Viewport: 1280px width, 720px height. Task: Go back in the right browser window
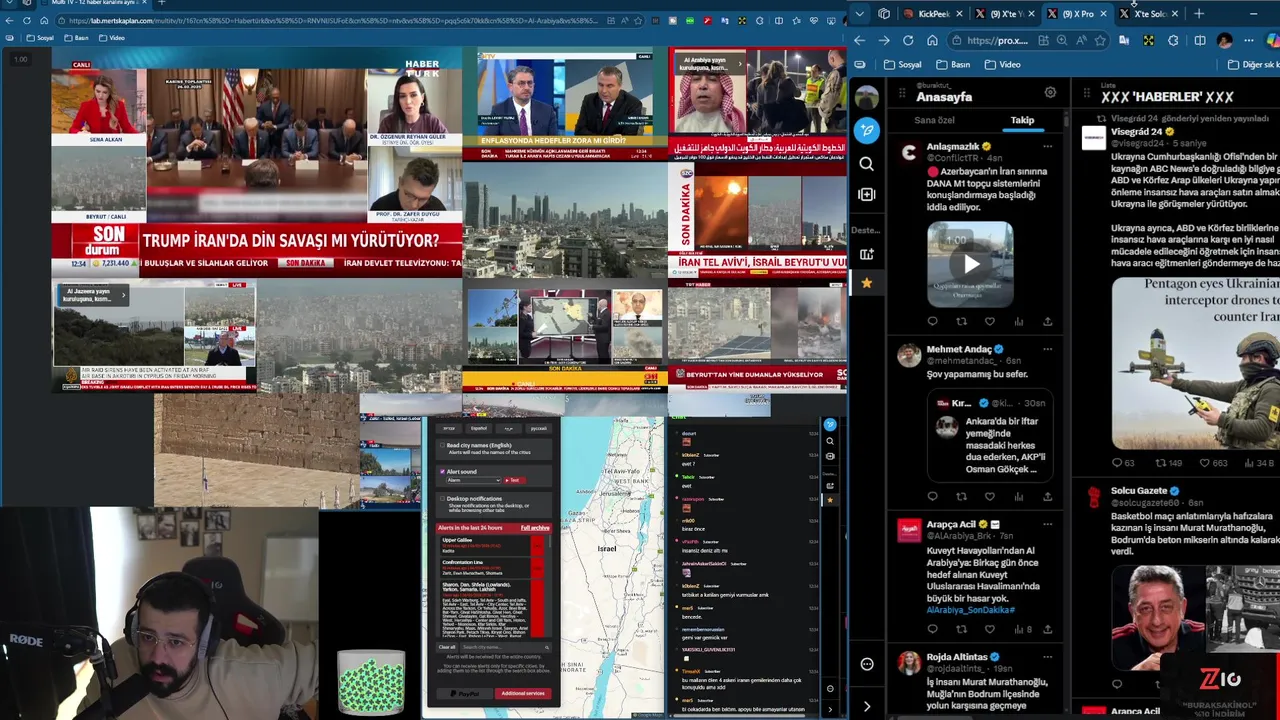coord(860,40)
